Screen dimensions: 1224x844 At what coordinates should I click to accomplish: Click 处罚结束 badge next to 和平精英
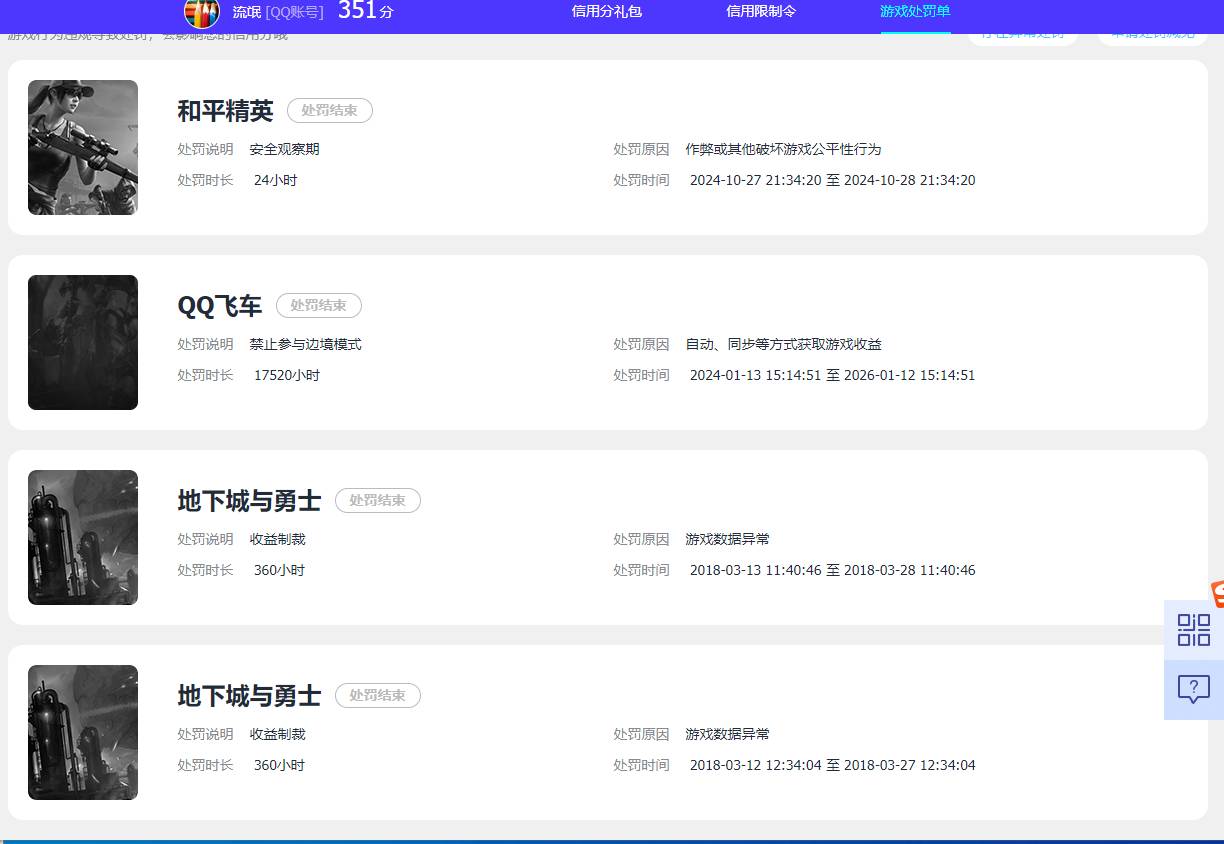(x=329, y=111)
